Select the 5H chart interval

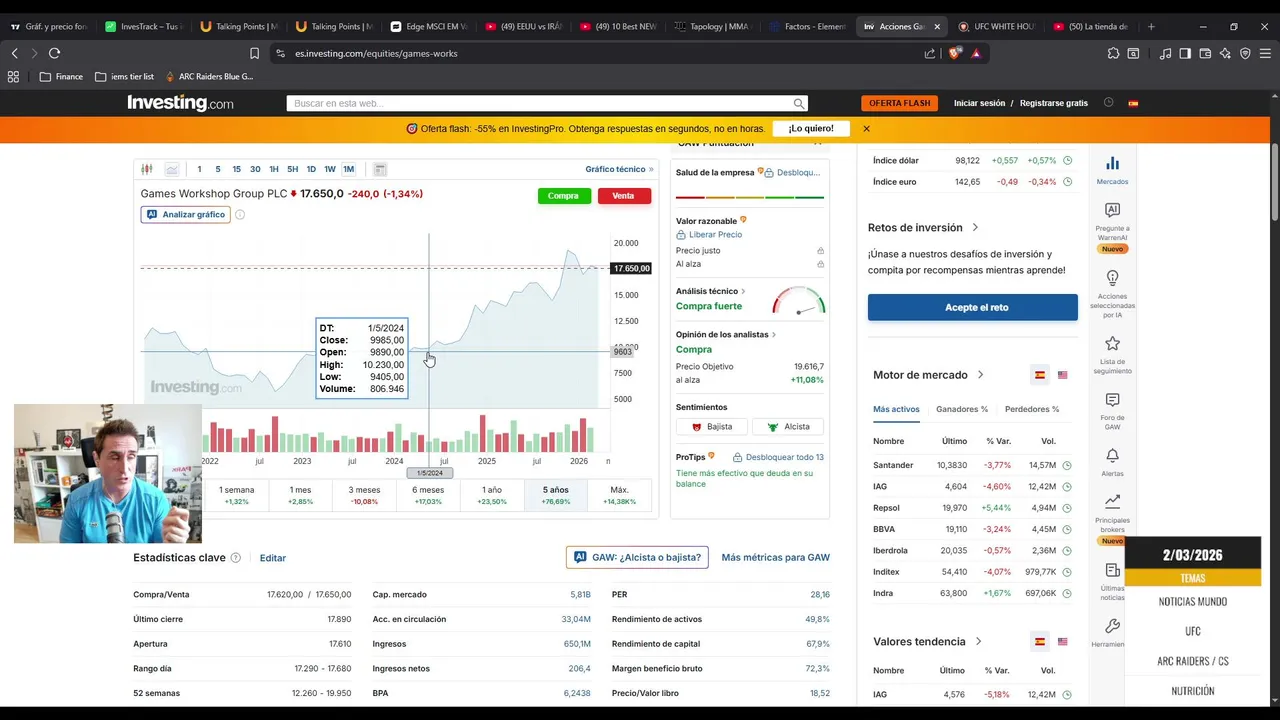(x=292, y=169)
